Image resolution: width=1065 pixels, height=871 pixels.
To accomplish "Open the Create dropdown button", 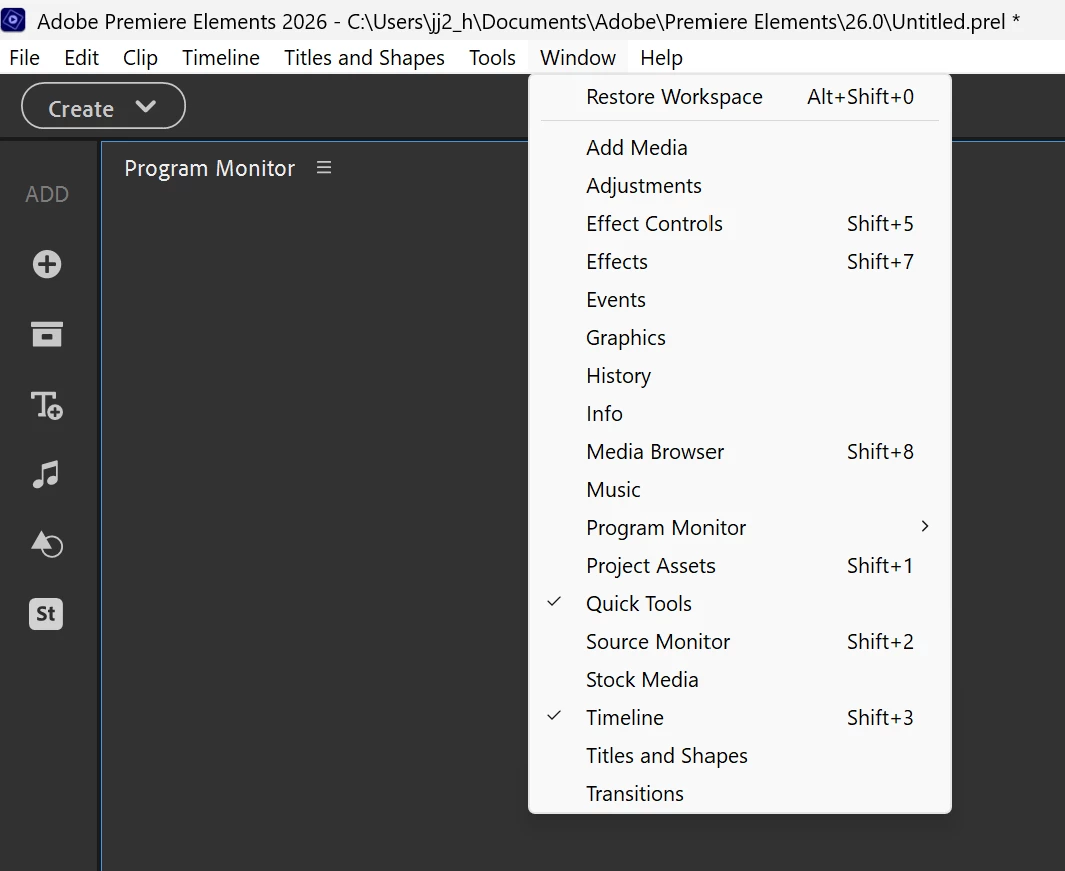I will click(103, 106).
